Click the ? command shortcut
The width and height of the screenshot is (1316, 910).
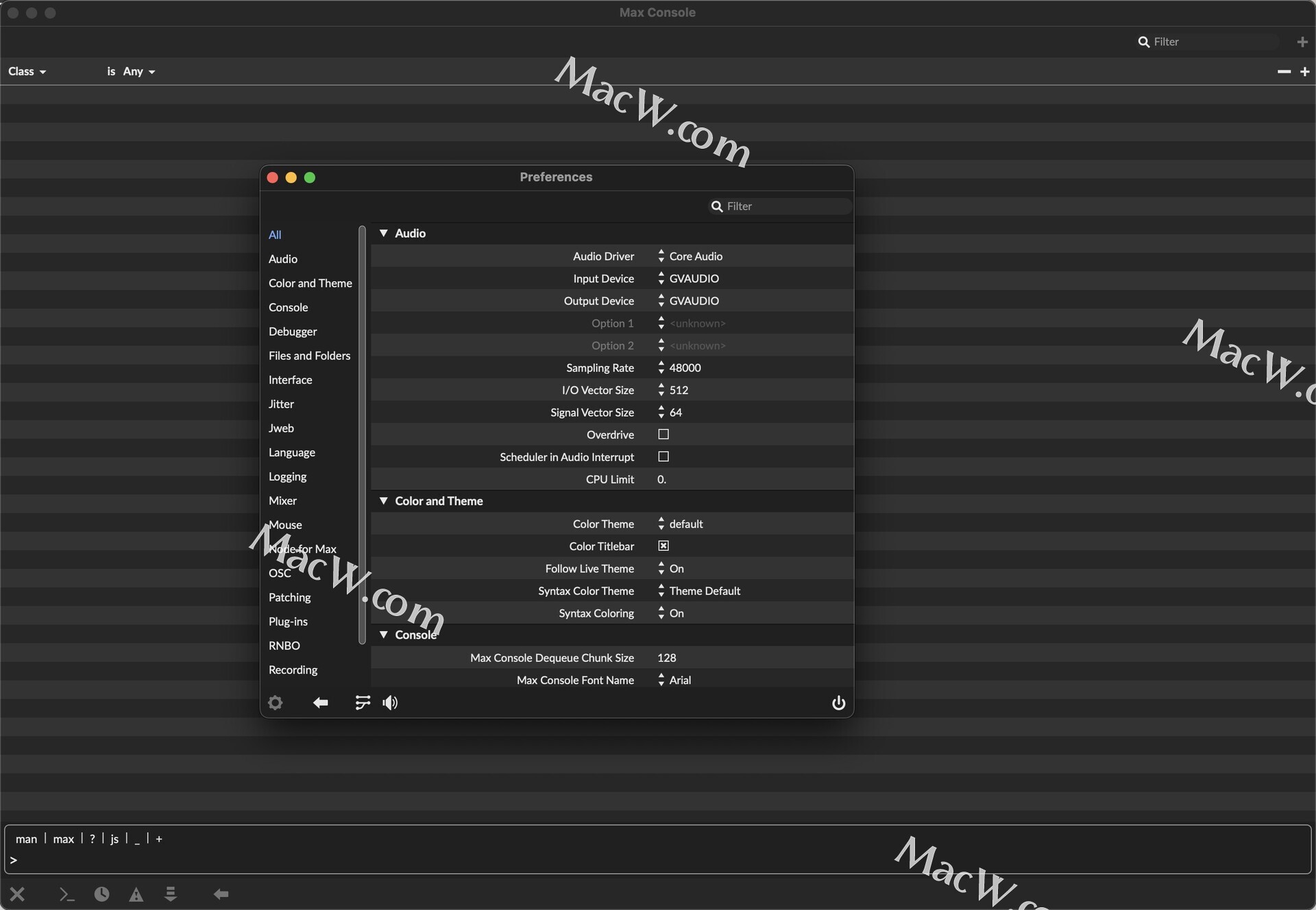(x=93, y=839)
